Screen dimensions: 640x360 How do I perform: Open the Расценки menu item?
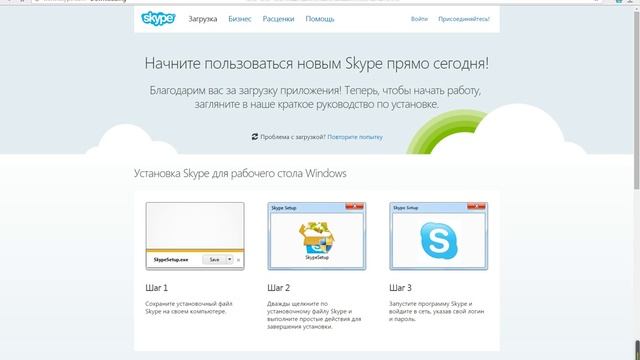point(278,19)
